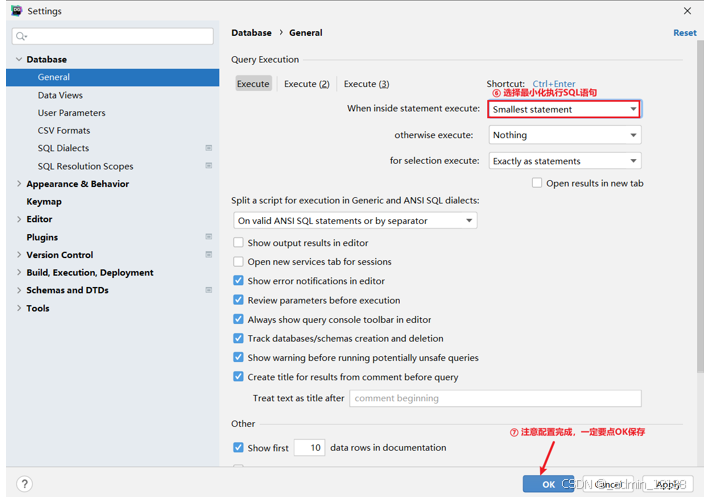Open the Exactly as statements dropdown

[565, 161]
